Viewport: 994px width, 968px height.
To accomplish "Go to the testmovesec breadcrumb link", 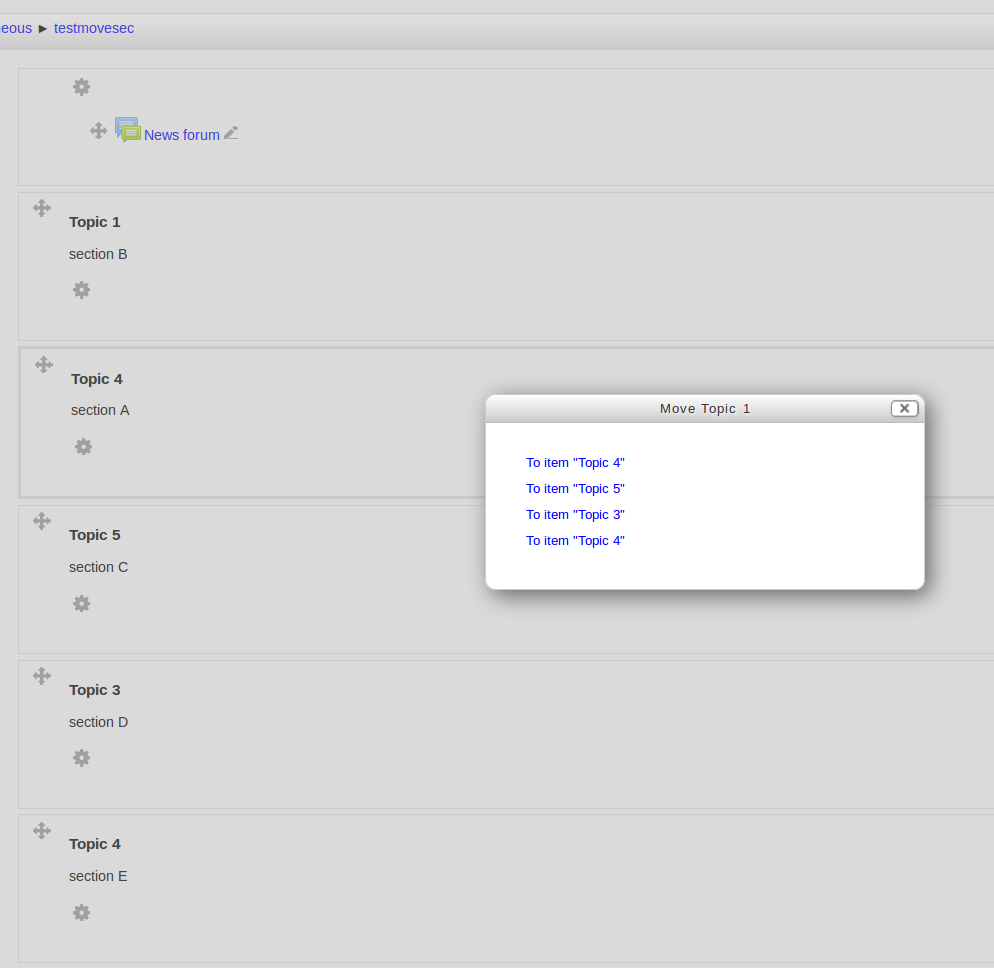I will tap(94, 29).
